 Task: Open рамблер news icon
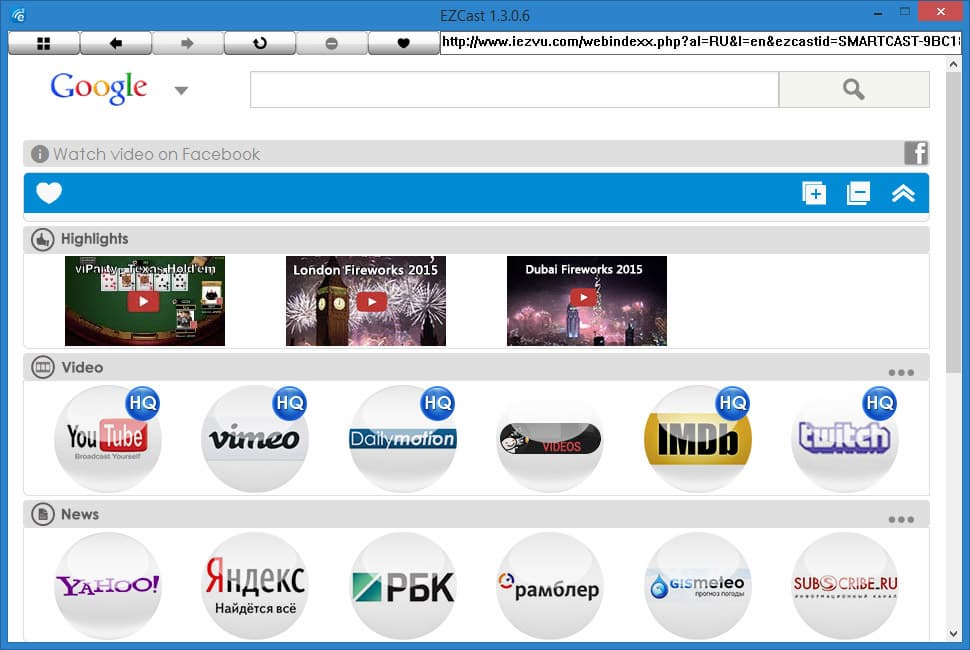point(550,586)
